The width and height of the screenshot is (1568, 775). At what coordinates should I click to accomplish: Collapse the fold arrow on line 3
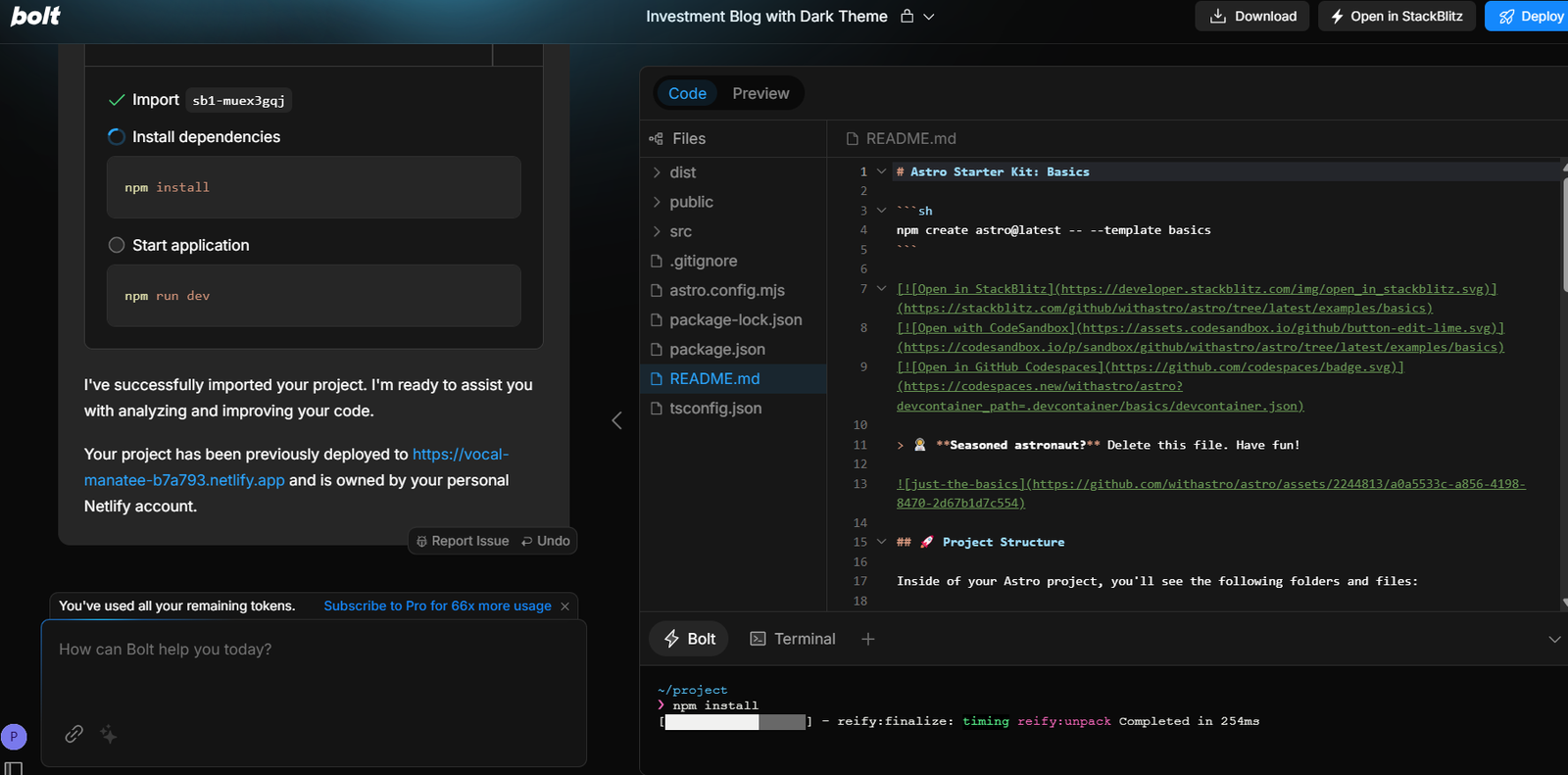coord(881,211)
